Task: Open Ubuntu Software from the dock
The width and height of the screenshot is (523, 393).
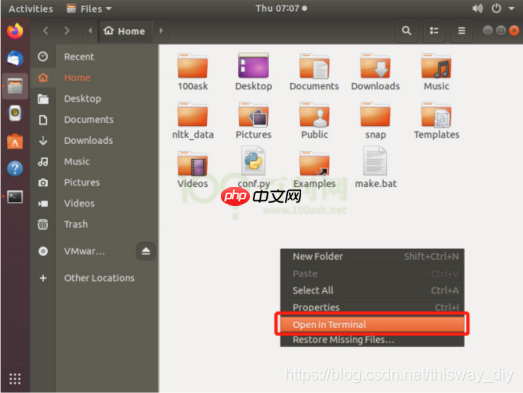Action: point(15,141)
